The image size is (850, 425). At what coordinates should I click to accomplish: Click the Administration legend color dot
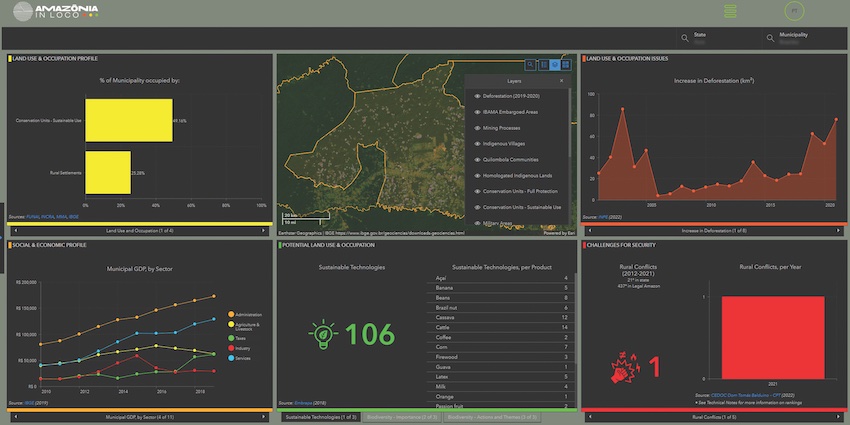pos(232,314)
